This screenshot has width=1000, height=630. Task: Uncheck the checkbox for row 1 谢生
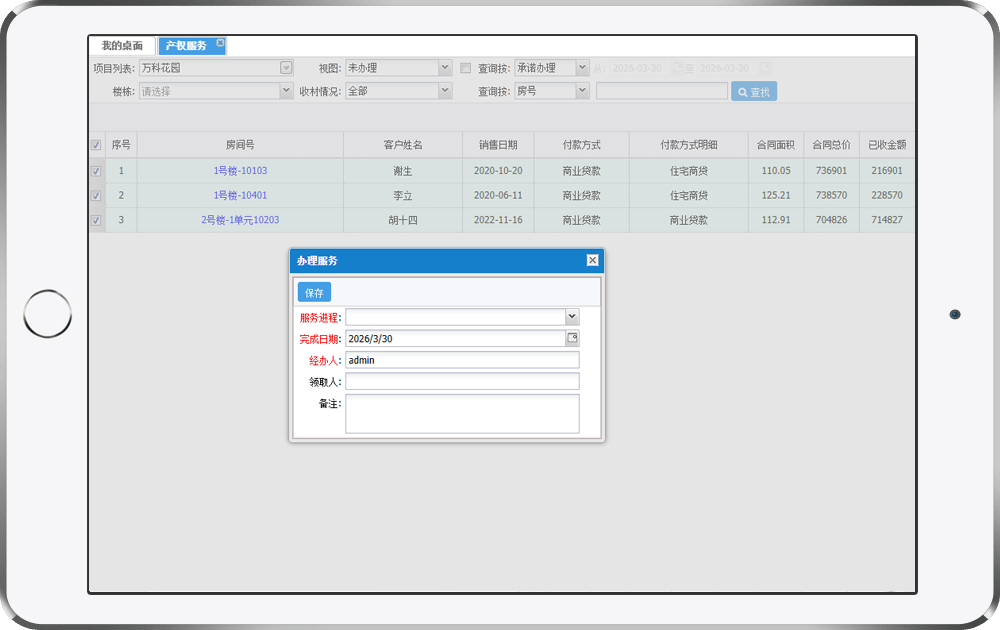(96, 171)
